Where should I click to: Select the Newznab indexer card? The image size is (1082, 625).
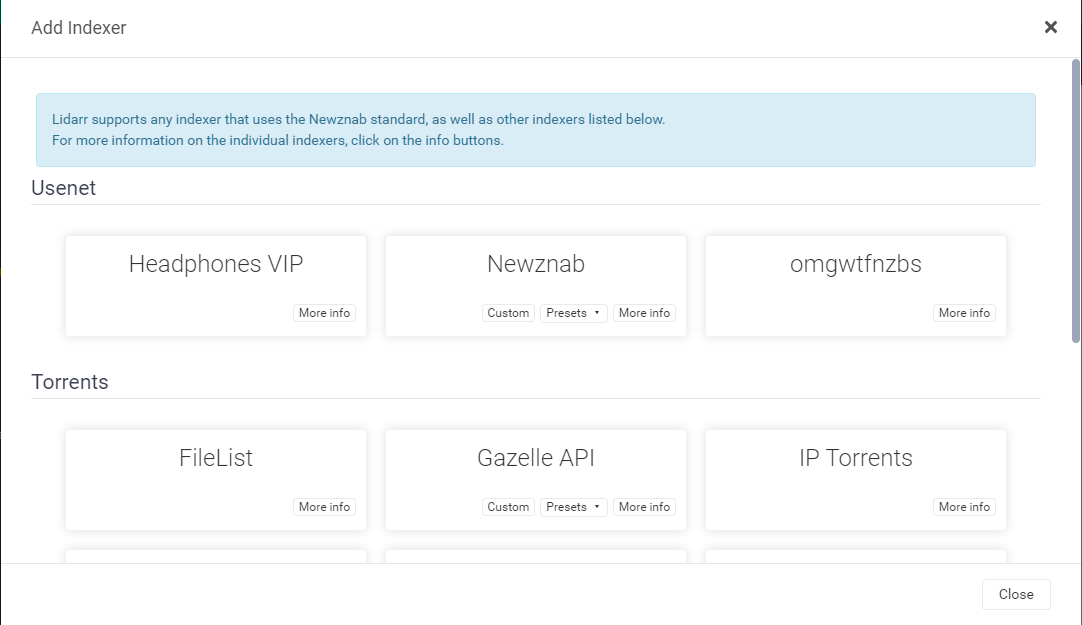click(x=535, y=265)
